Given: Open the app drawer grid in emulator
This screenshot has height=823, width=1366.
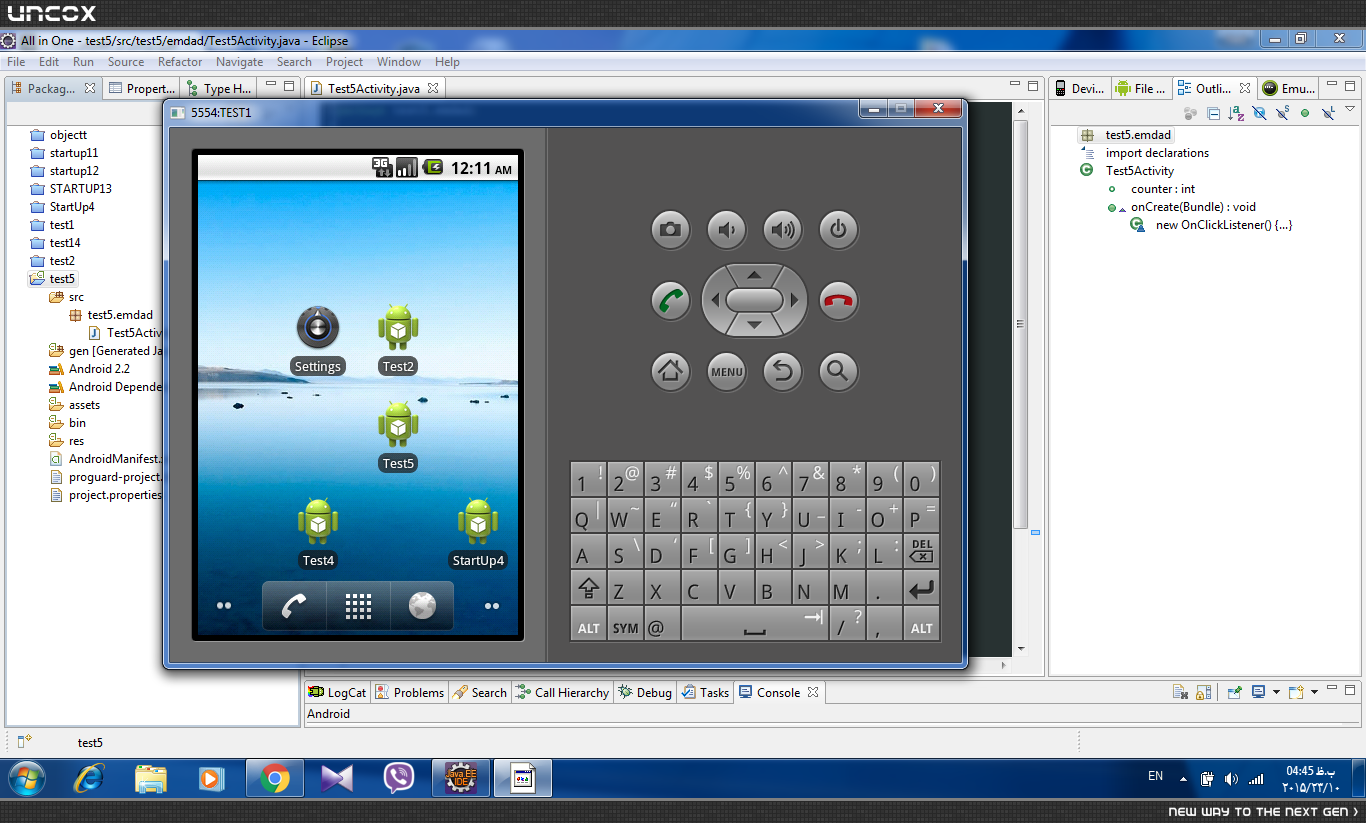Looking at the screenshot, I should tap(358, 606).
